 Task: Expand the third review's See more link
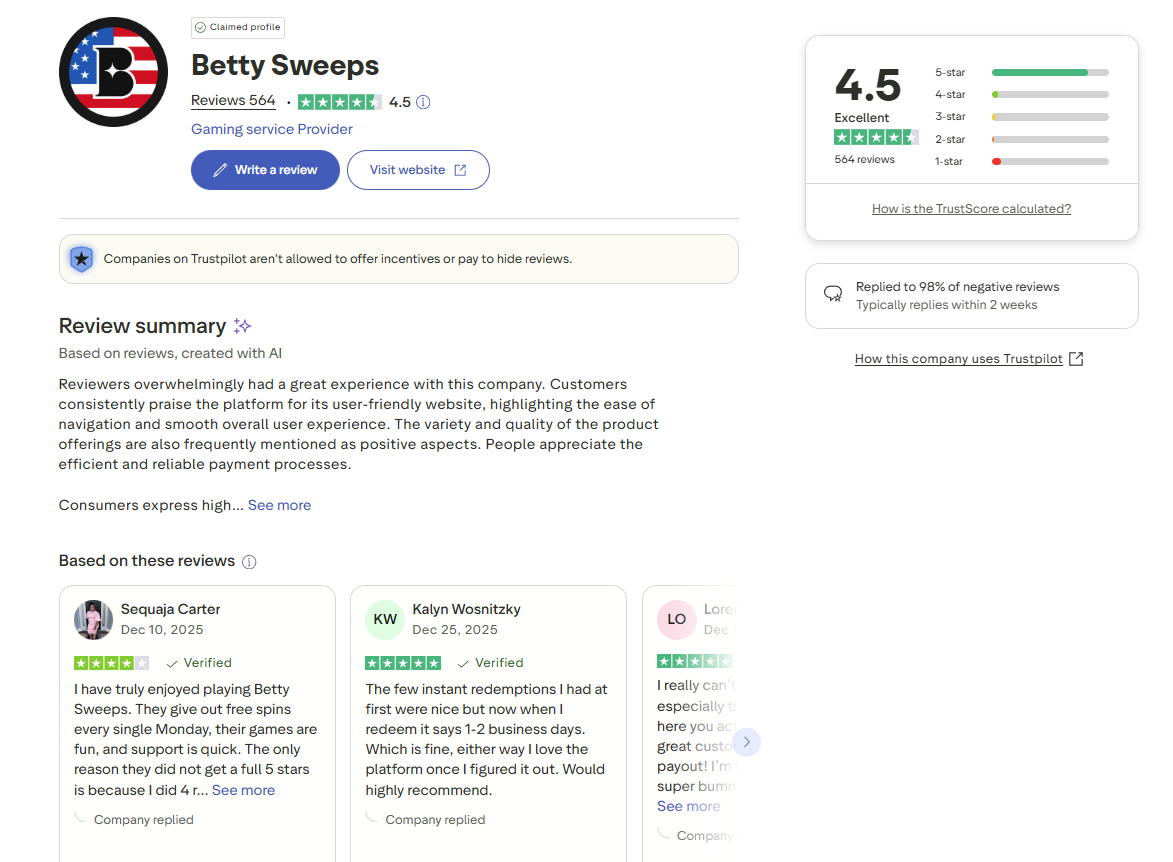click(x=688, y=806)
